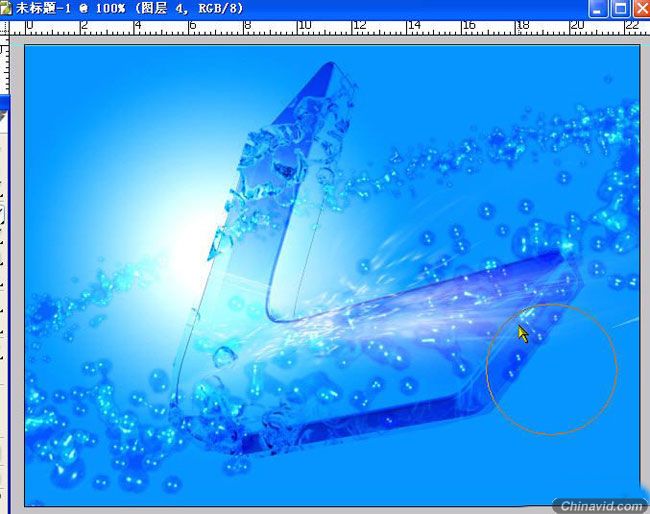This screenshot has height=514, width=650.
Task: Click the title bar text 未标题-1 @ 100%
Action: pos(70,8)
